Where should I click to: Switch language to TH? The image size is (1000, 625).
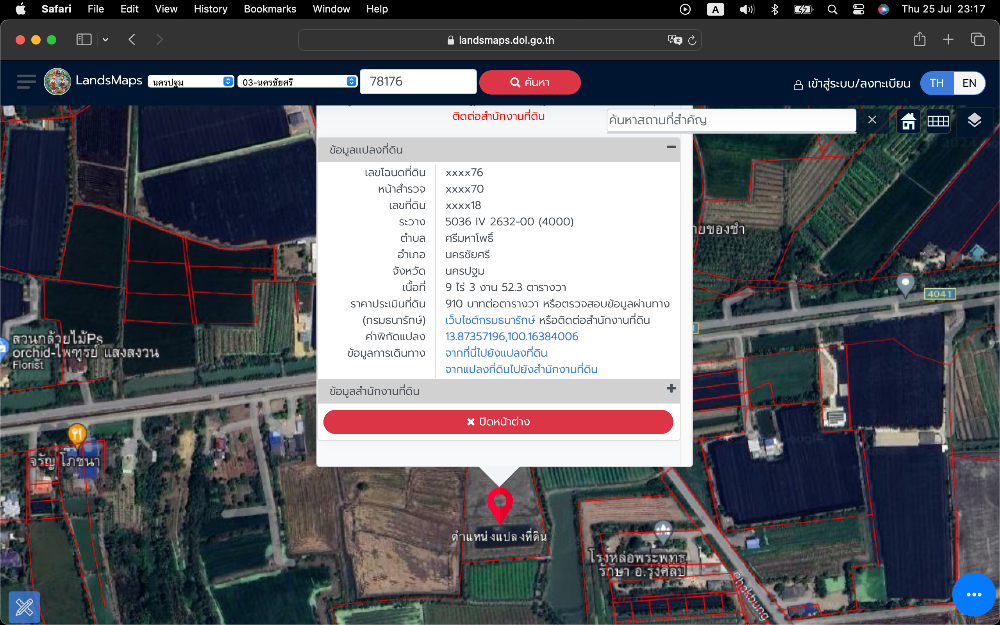pos(937,83)
